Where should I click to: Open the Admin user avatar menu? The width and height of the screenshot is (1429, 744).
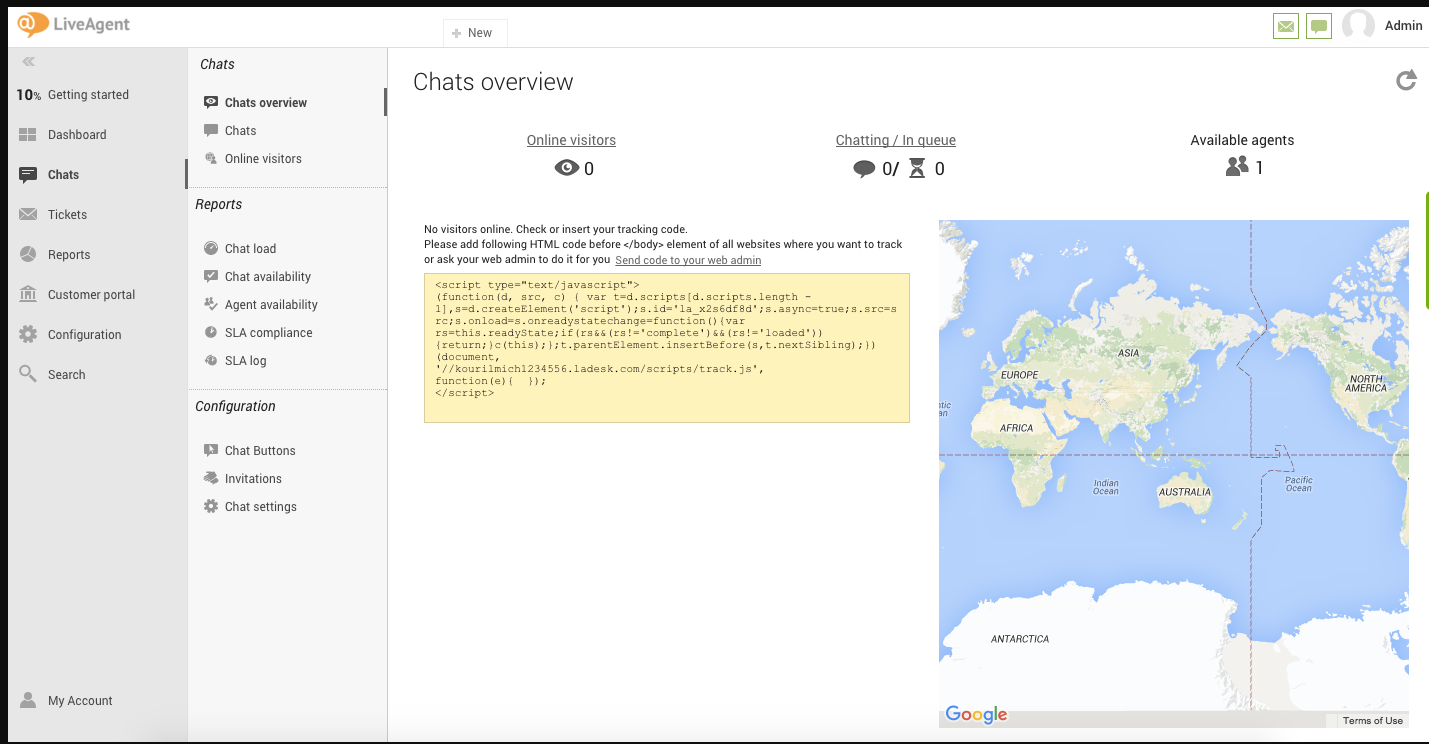tap(1358, 26)
